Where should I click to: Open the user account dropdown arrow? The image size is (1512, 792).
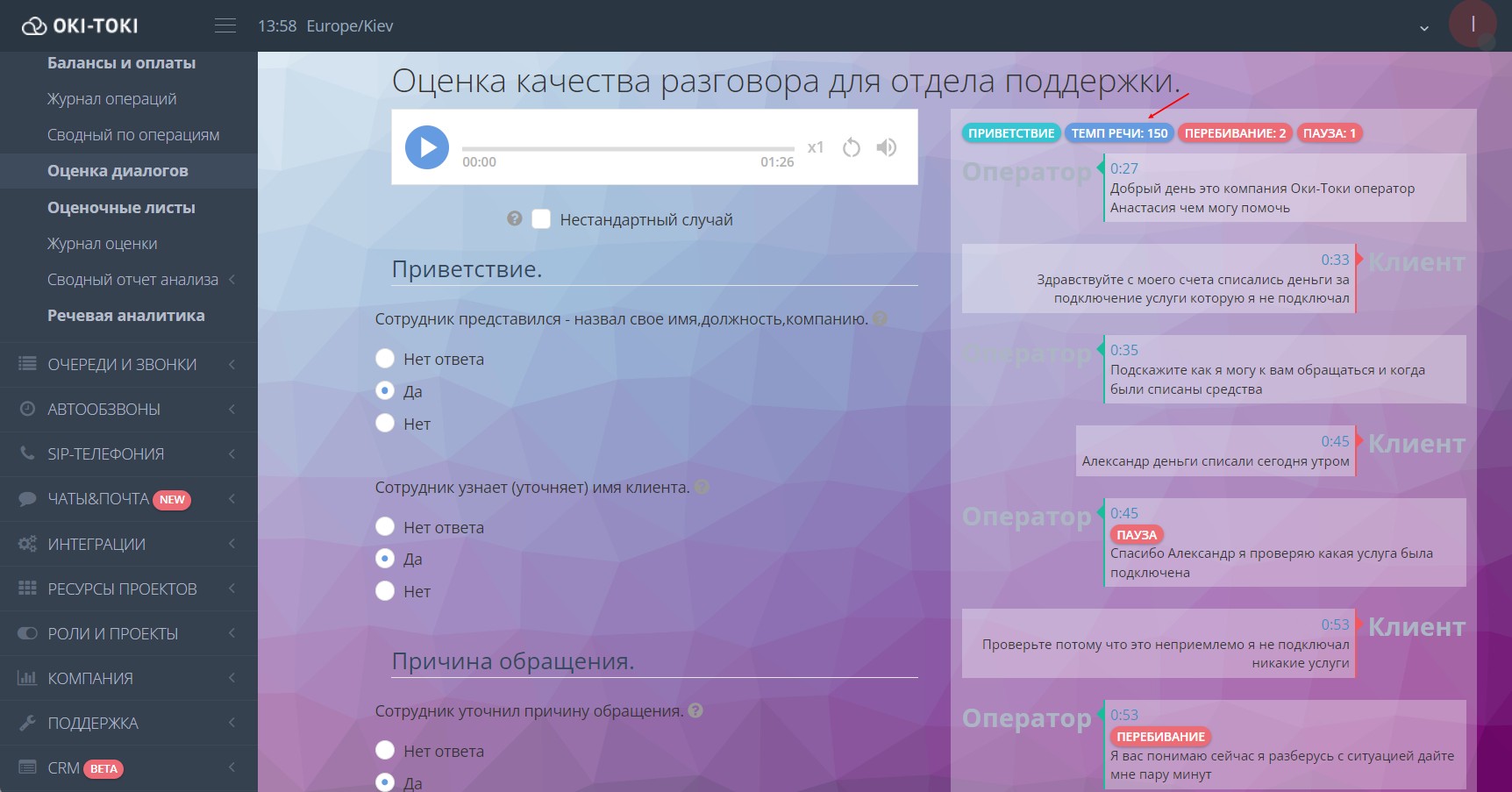point(1423,27)
